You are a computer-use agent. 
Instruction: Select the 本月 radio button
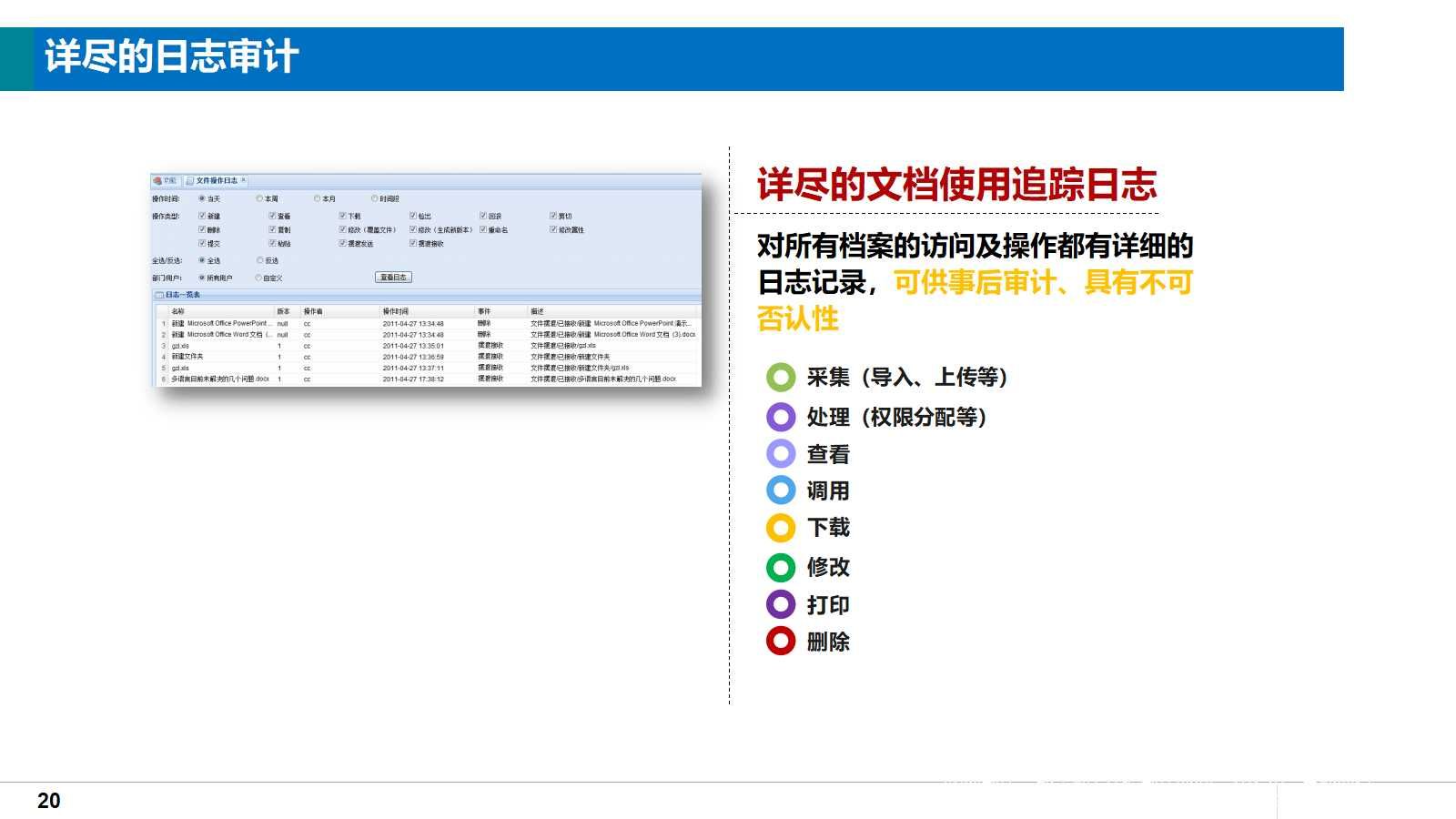coord(318,198)
